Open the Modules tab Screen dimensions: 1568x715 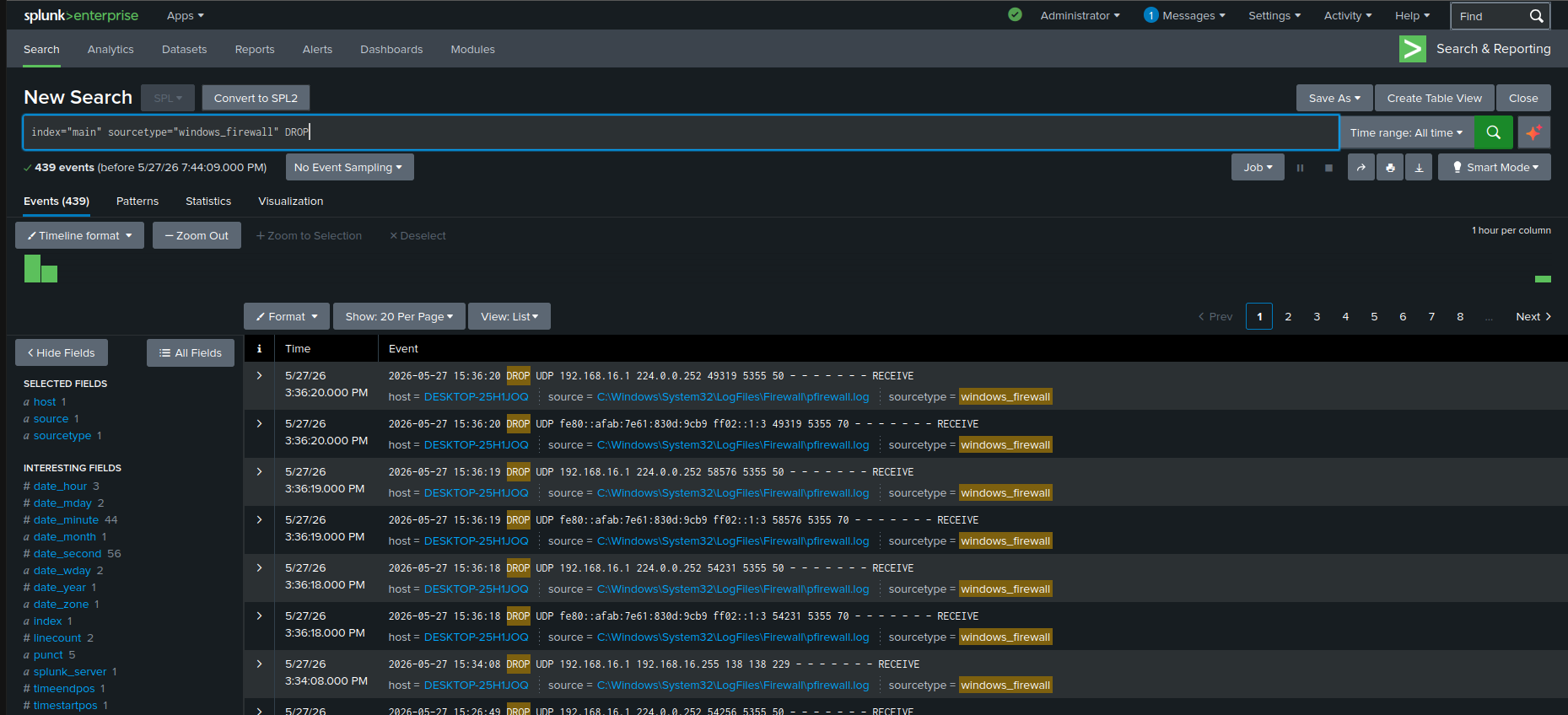(472, 49)
